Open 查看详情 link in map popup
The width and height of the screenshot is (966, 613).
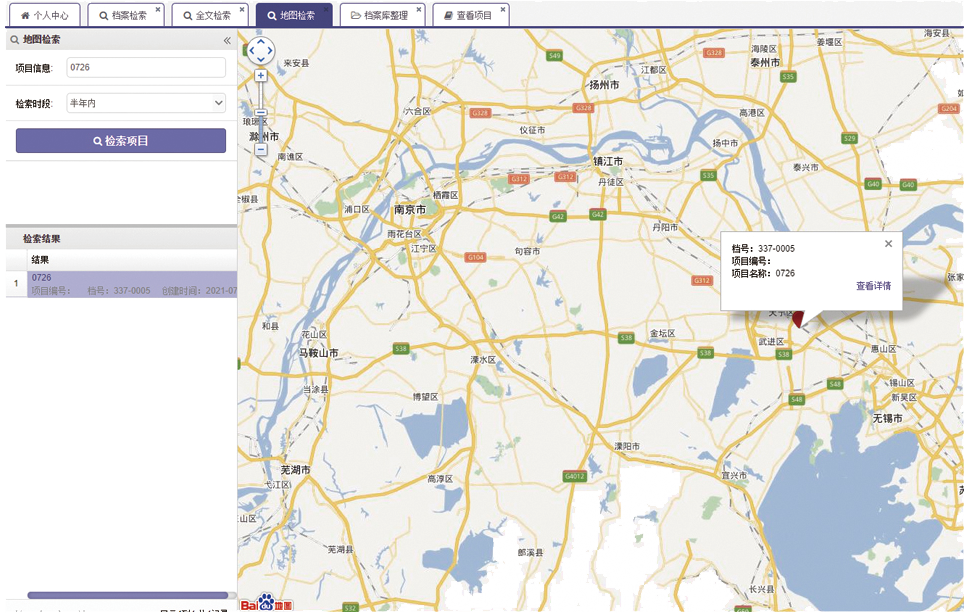pyautogui.click(x=872, y=286)
